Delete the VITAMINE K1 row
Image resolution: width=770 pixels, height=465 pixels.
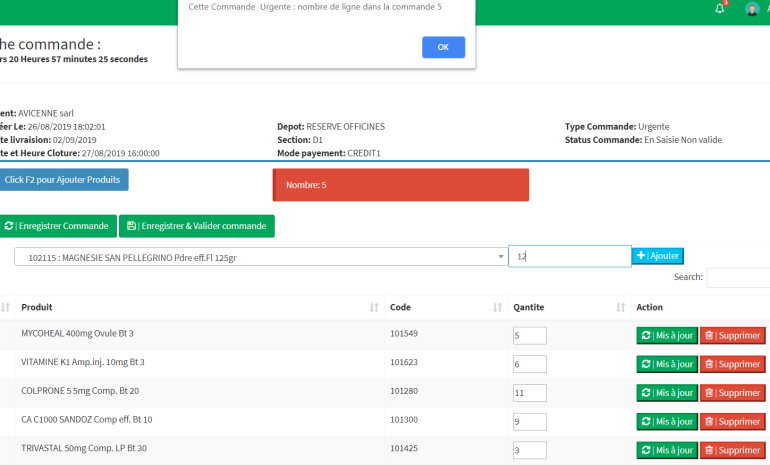(732, 364)
